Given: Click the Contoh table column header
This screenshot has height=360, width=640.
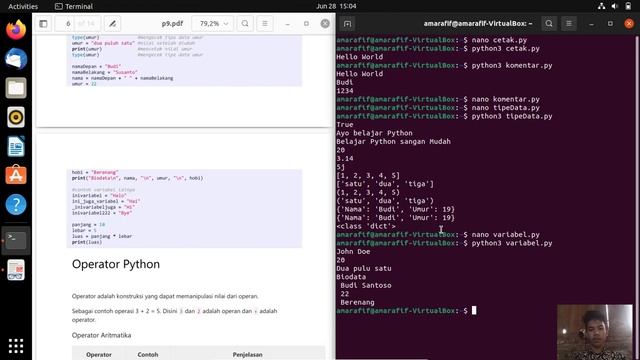Looking at the screenshot, I should pos(148,355).
